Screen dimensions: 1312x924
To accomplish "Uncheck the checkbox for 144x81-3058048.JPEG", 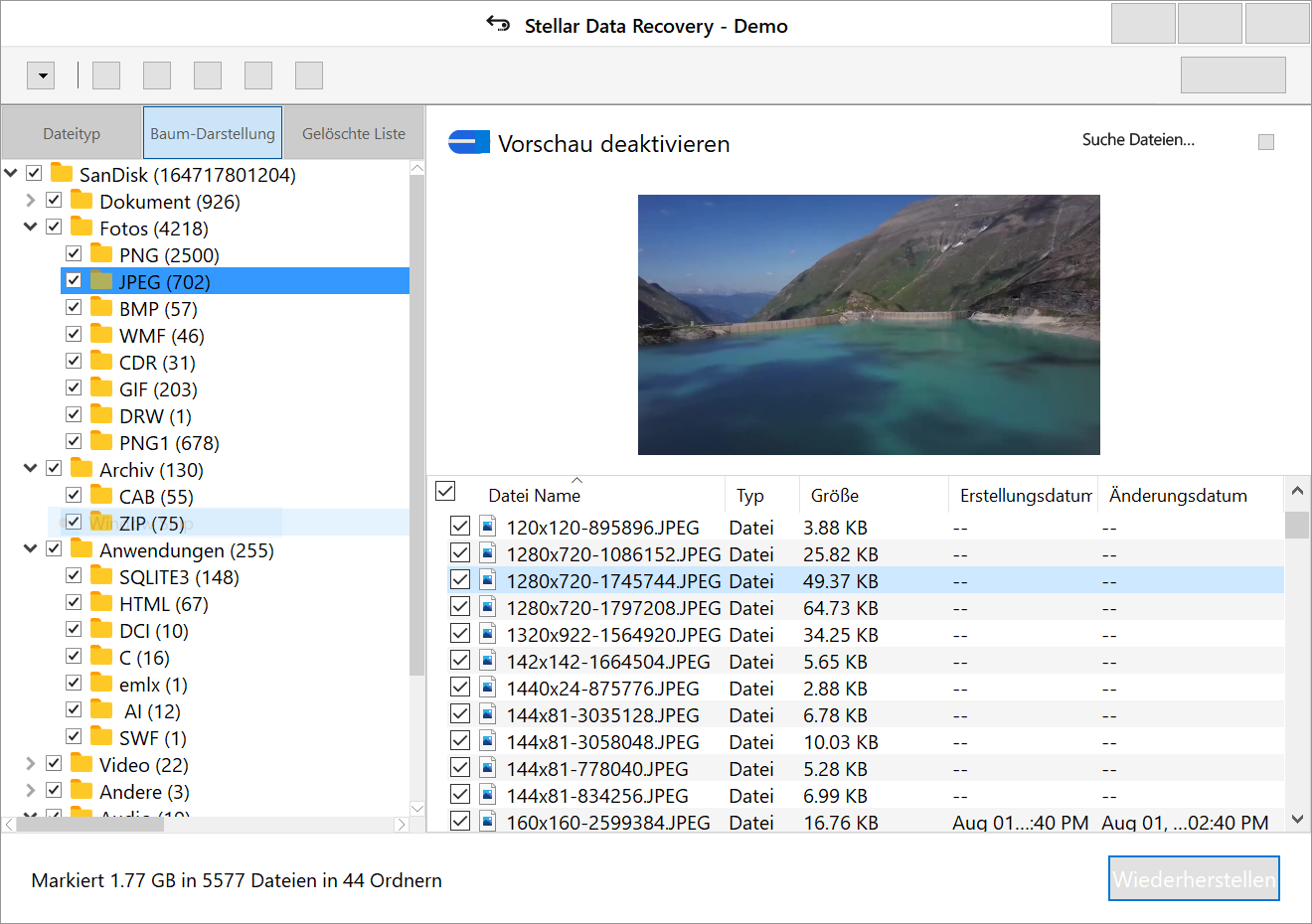I will pyautogui.click(x=460, y=740).
